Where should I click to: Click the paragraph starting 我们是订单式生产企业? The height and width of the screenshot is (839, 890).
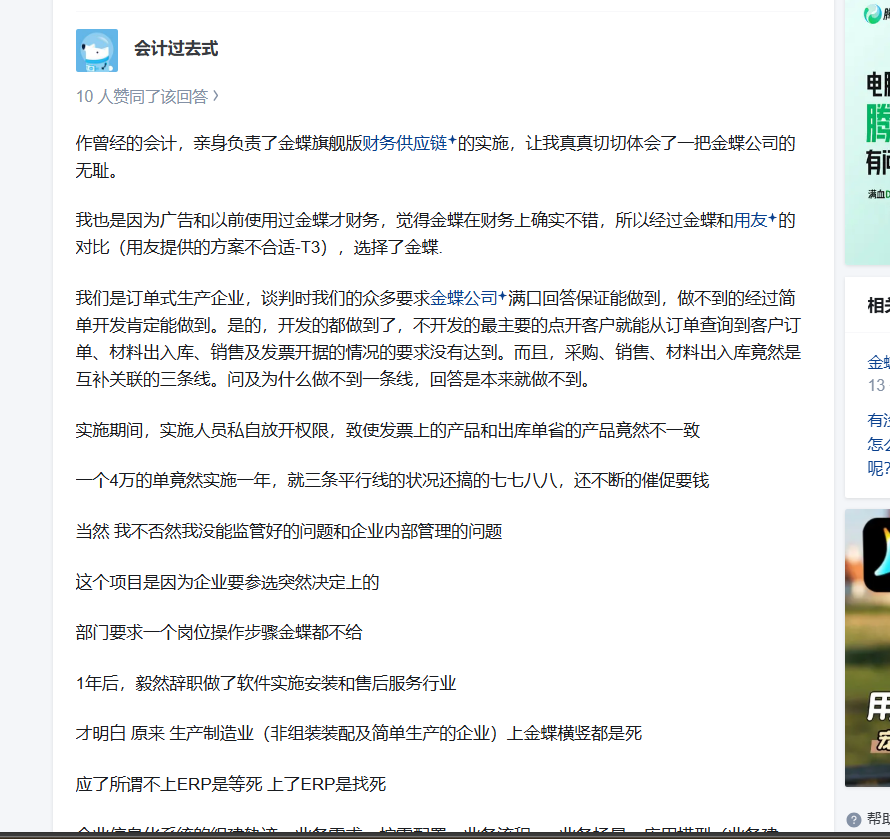click(x=438, y=339)
